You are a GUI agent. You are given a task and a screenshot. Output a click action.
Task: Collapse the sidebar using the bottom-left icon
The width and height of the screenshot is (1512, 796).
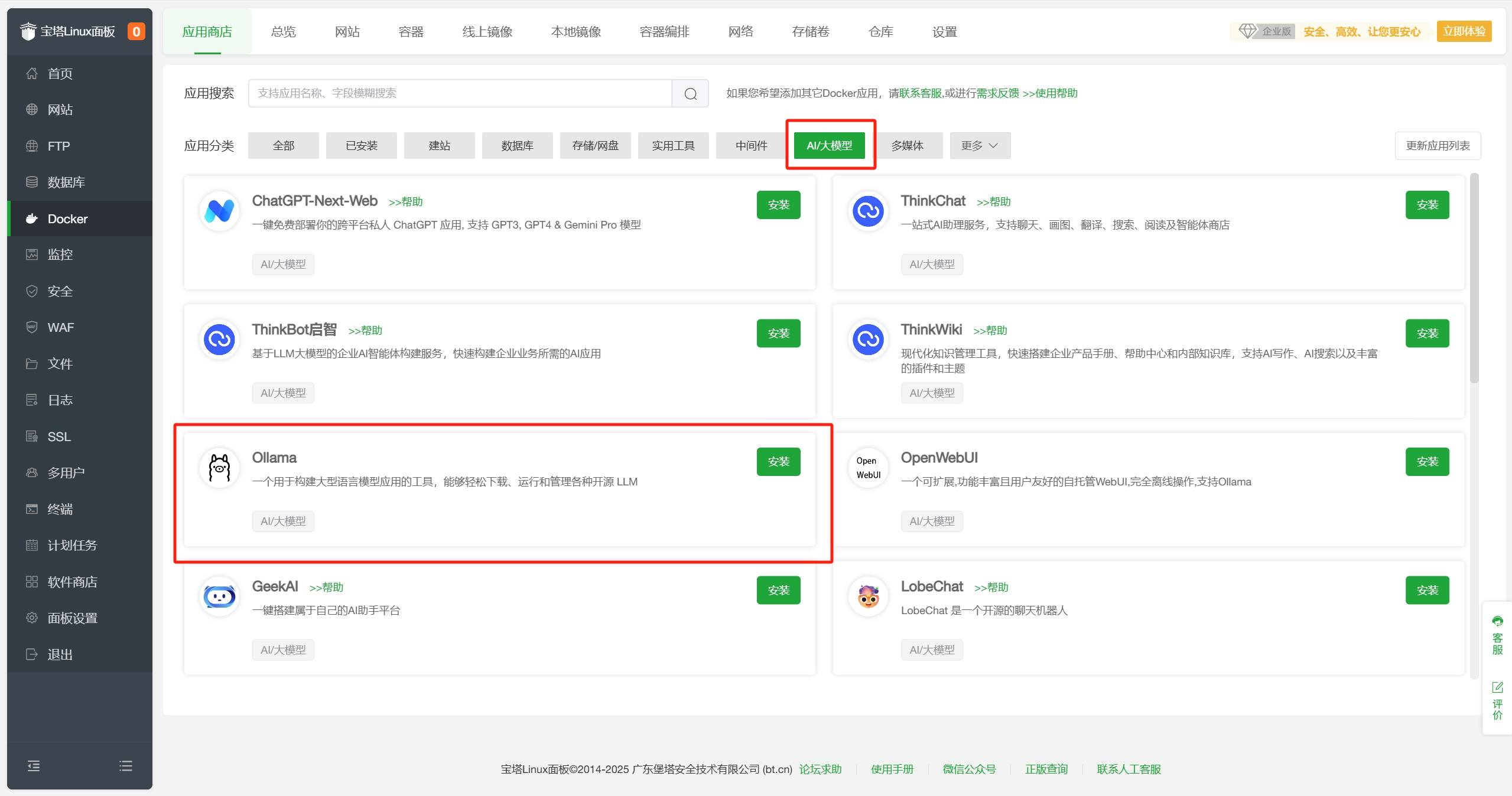[x=34, y=766]
